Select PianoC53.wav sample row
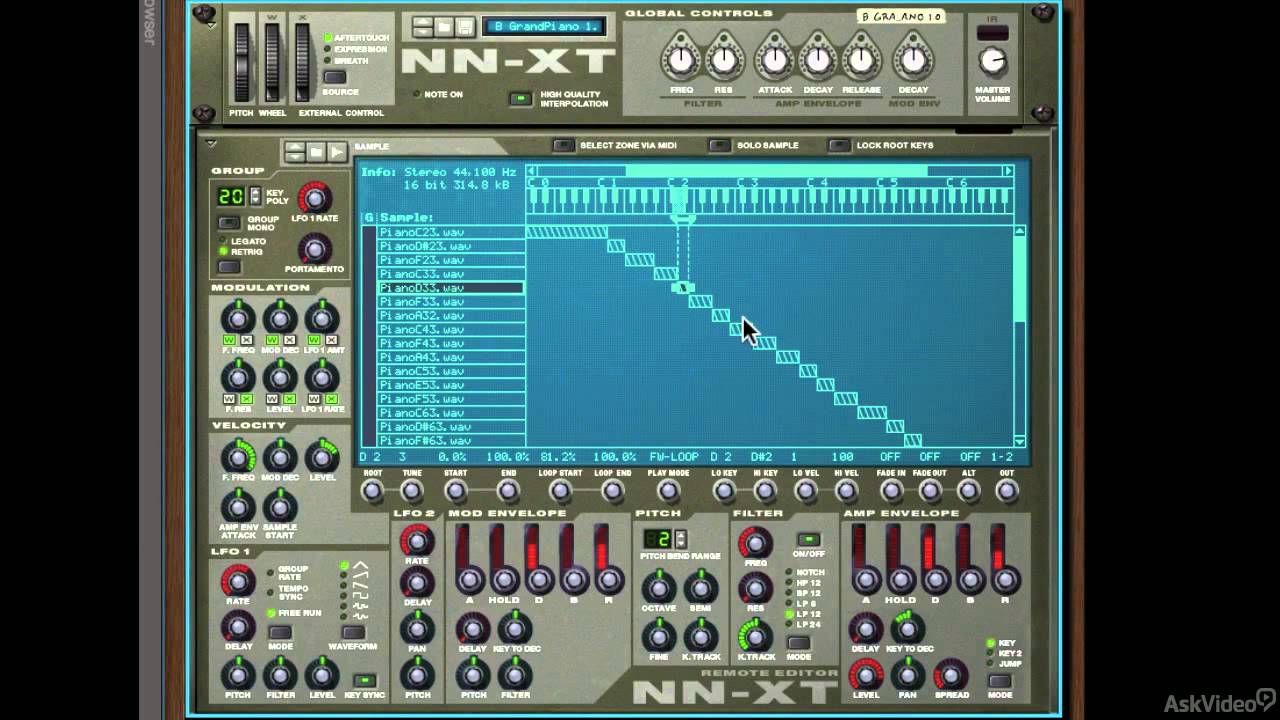 tap(450, 371)
